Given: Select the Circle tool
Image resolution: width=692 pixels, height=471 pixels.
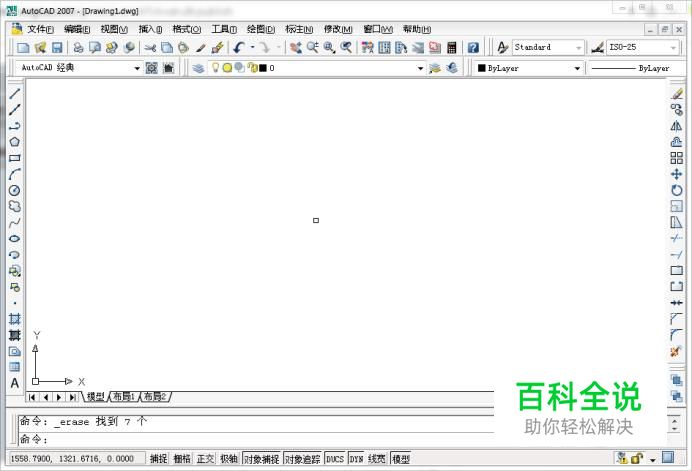Looking at the screenshot, I should (x=15, y=190).
